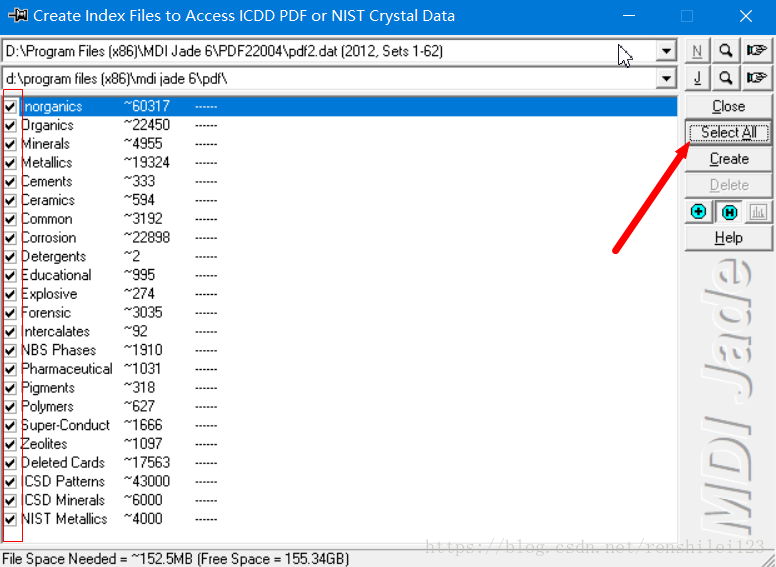Uncheck the Pharmaceutical checkbox
The image size is (776, 567).
(10, 370)
